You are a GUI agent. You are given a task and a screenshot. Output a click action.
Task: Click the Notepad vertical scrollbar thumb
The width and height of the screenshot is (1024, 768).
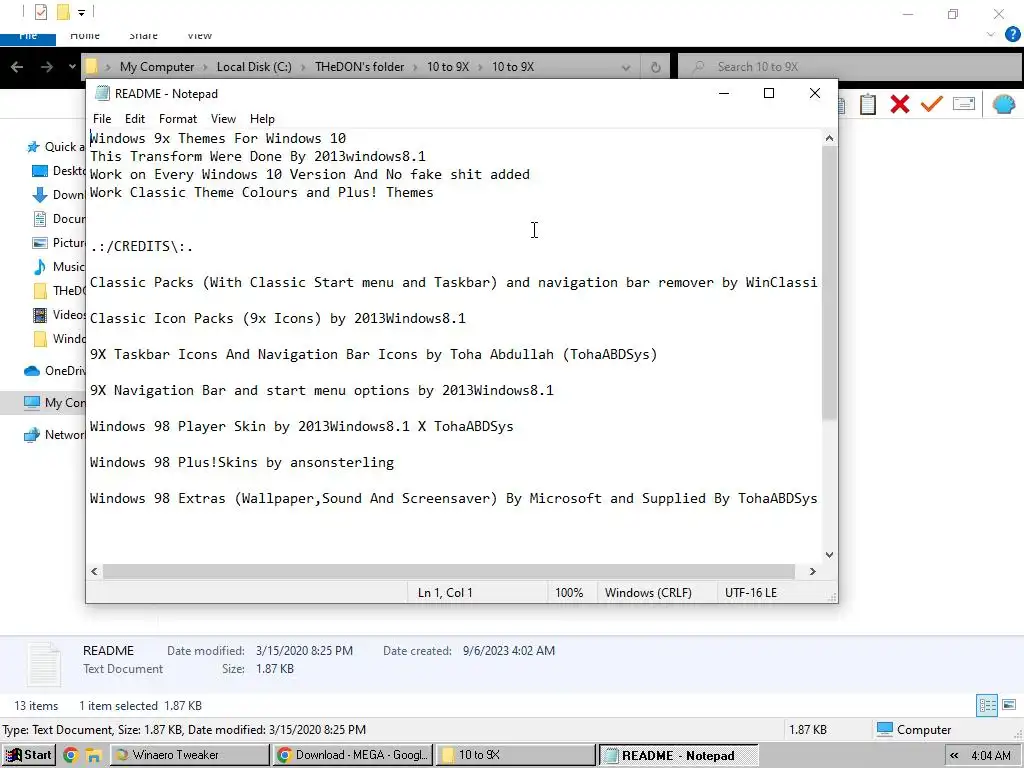829,283
